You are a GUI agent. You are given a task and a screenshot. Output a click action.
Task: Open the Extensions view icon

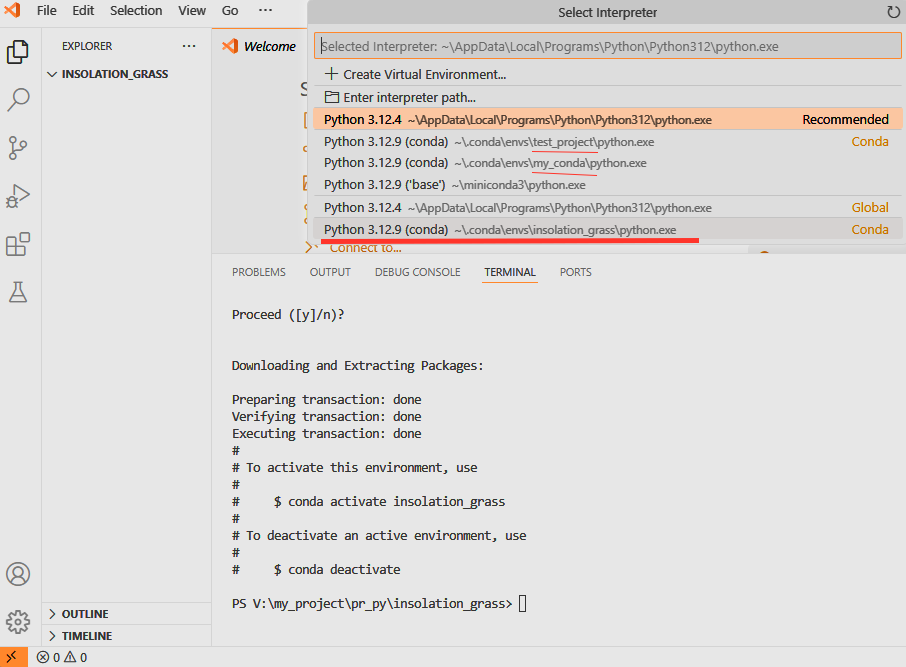[18, 244]
